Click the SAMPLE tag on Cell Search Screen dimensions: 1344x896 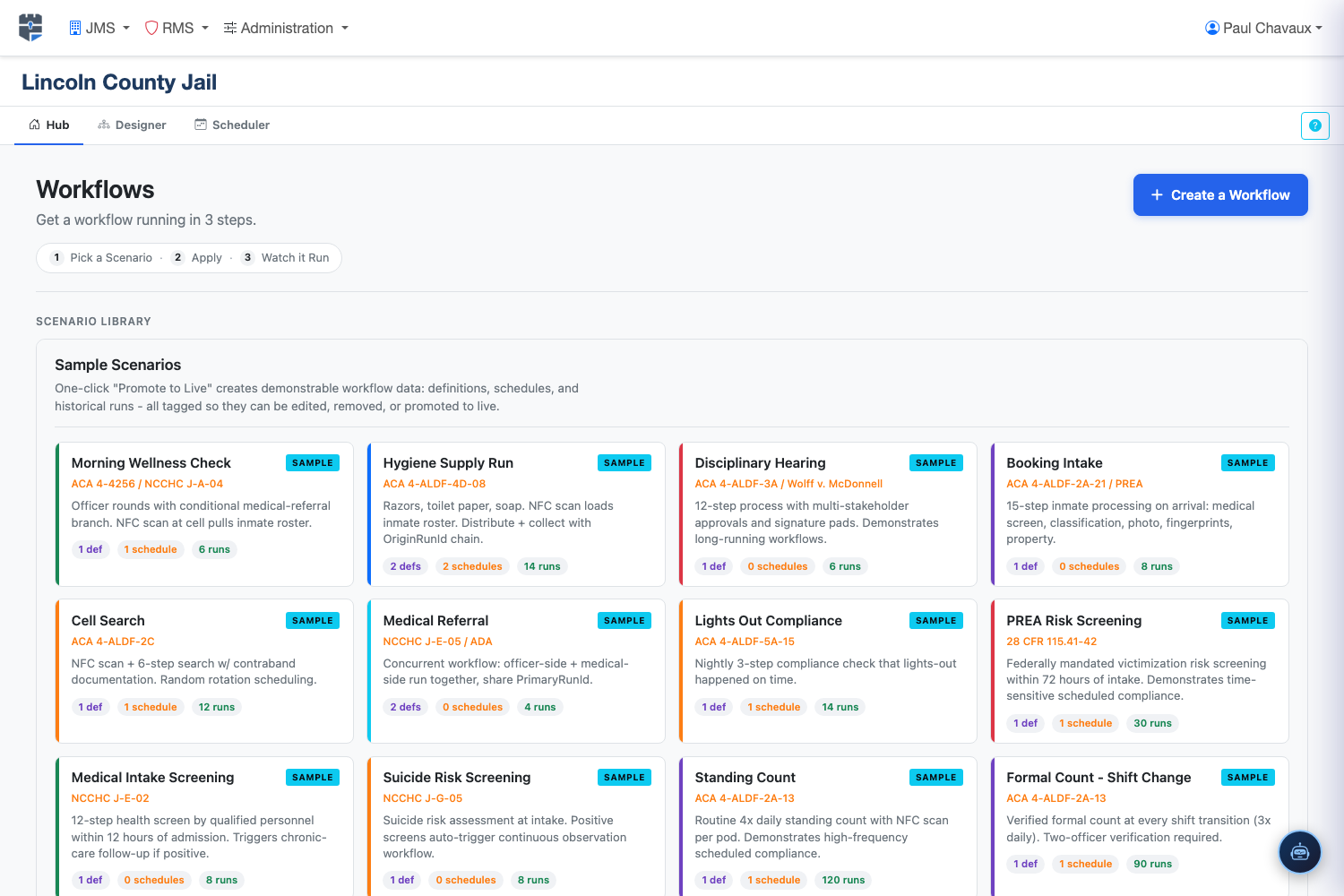pos(313,620)
